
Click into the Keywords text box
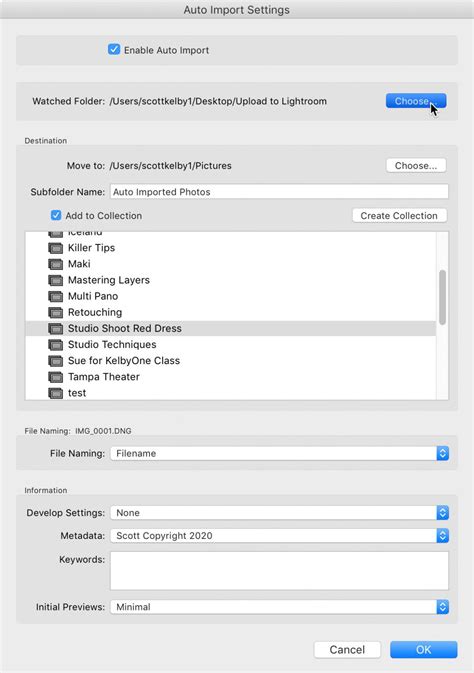pyautogui.click(x=280, y=571)
